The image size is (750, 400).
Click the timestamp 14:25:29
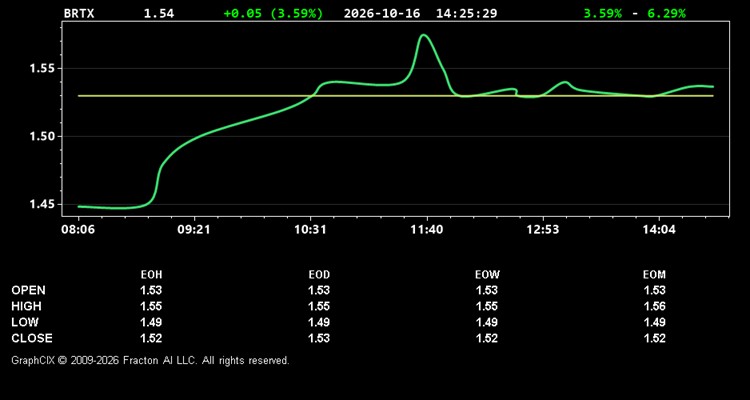coord(466,13)
